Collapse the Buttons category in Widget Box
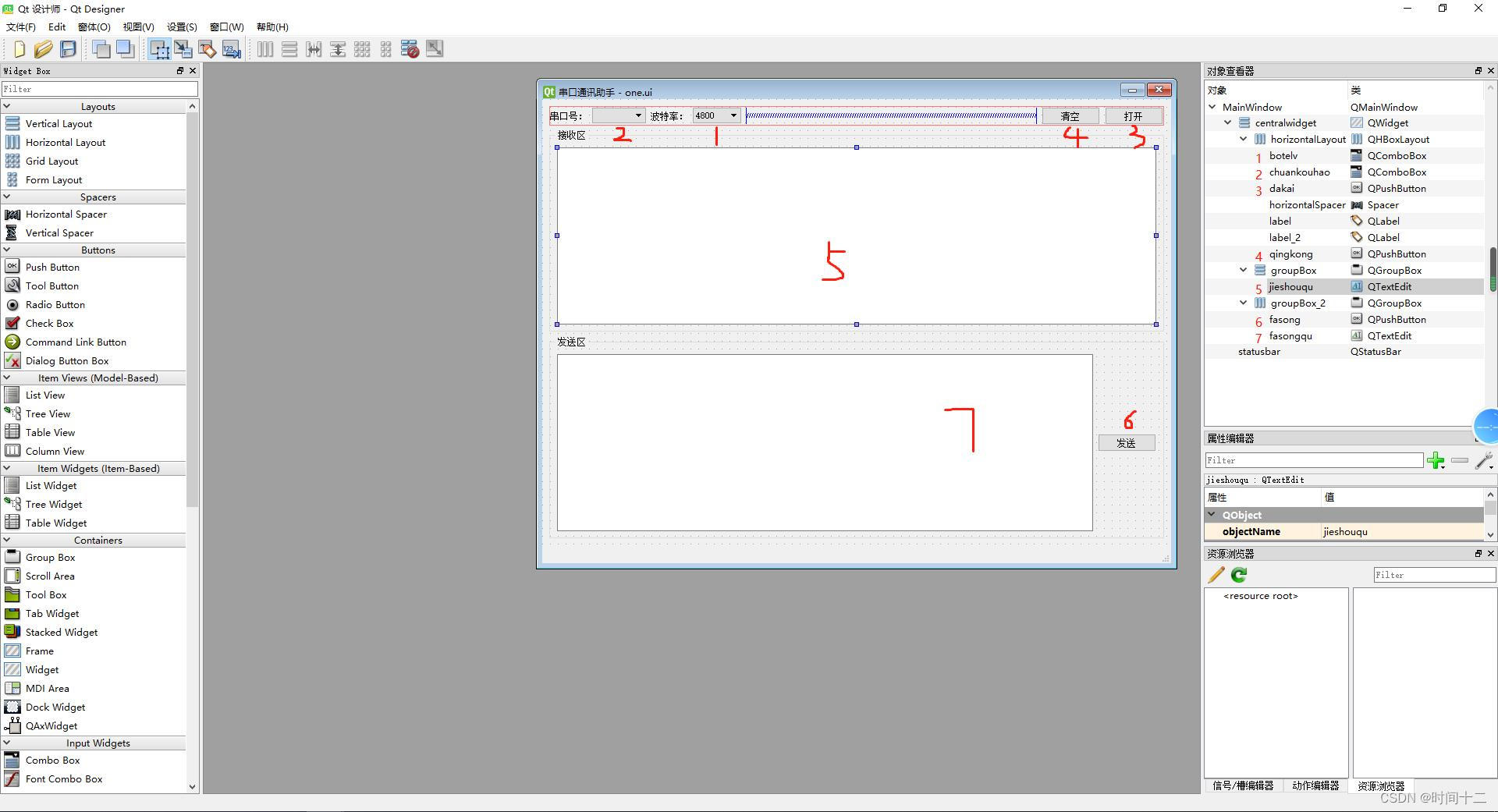1498x812 pixels. tap(7, 250)
